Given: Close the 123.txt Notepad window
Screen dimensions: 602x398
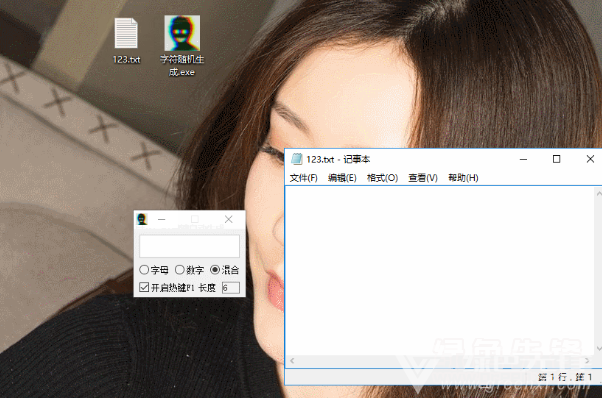Looking at the screenshot, I should click(x=590, y=159).
